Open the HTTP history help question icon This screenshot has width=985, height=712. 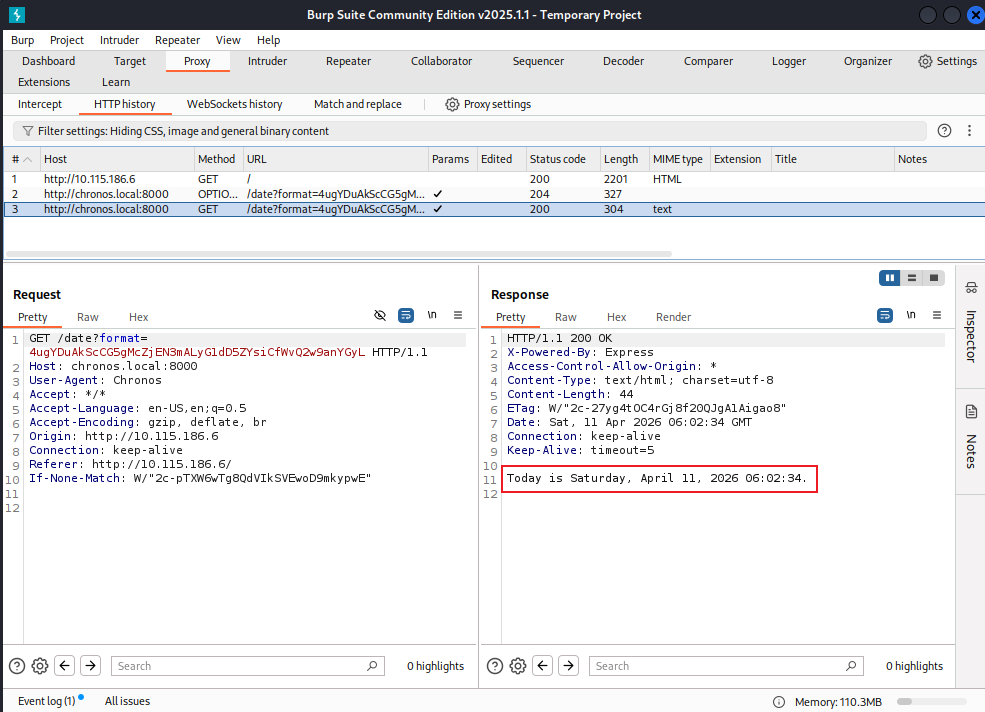[x=944, y=131]
